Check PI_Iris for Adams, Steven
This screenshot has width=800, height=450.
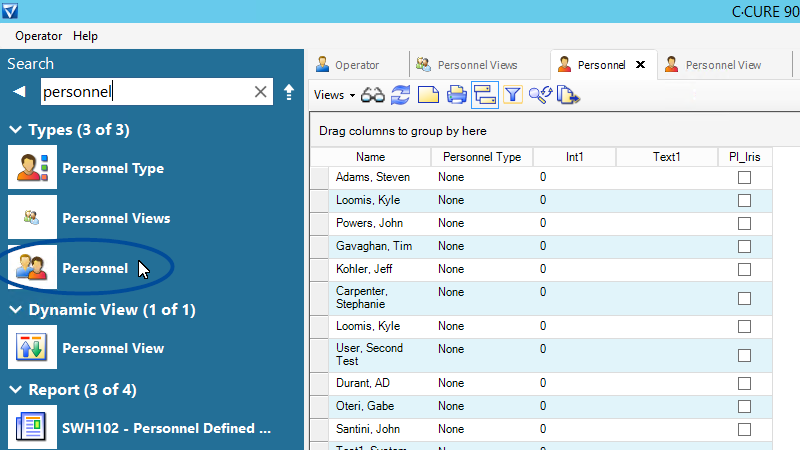point(744,178)
